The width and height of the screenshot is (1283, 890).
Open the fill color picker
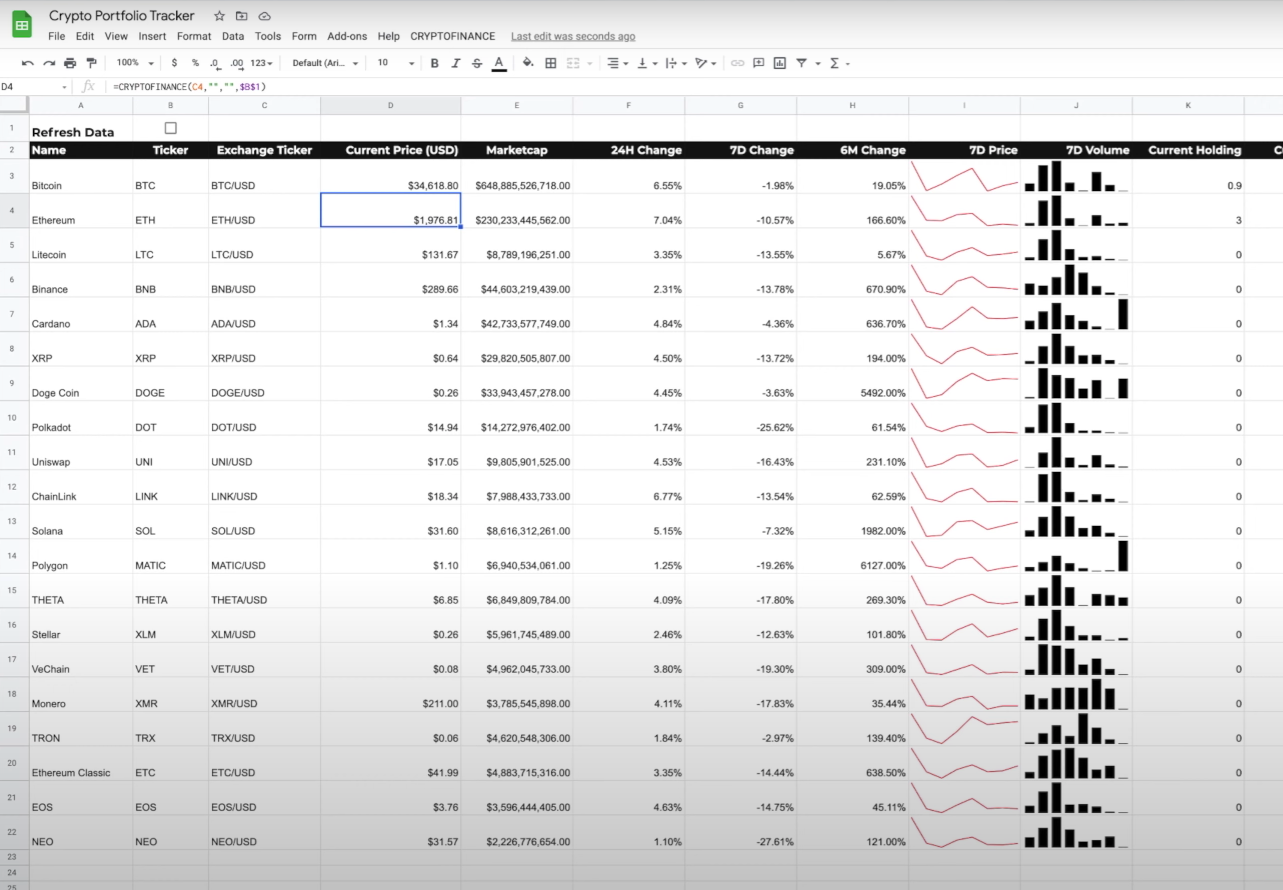click(528, 63)
